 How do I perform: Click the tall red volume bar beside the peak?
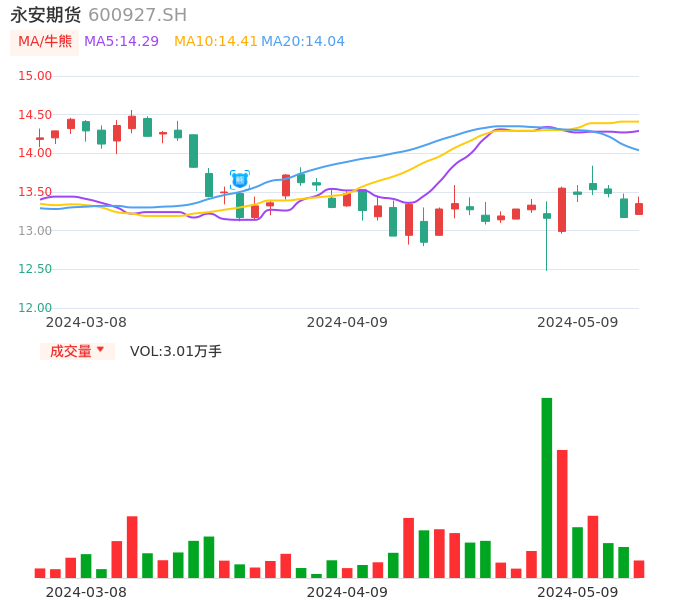[x=562, y=514]
